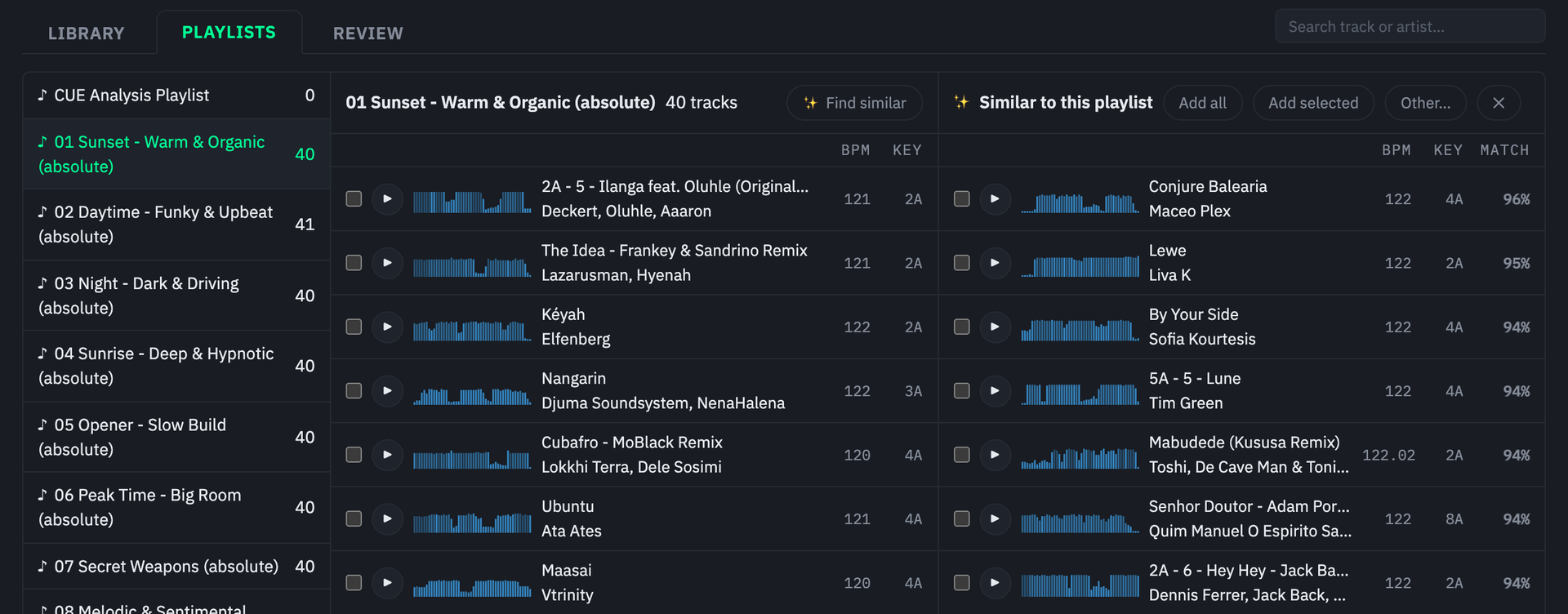Play By Your Side by Sofia Kourtesis
Viewport: 1568px width, 614px height.
[996, 327]
